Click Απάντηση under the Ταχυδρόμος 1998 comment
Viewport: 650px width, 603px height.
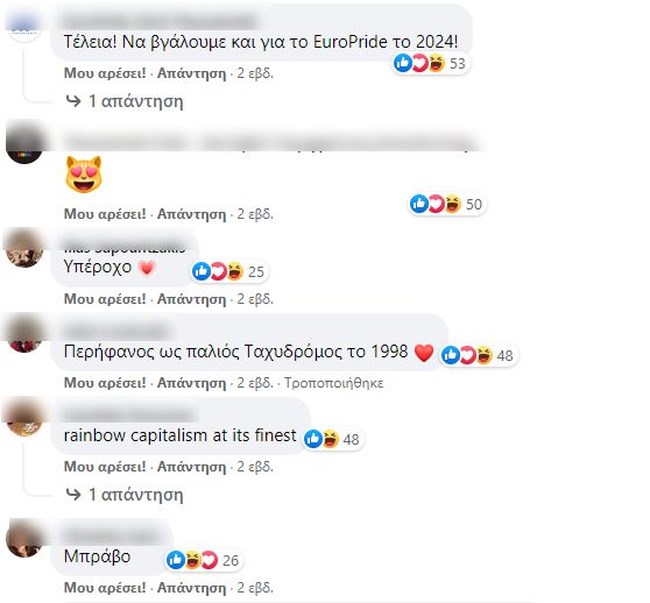tap(192, 383)
